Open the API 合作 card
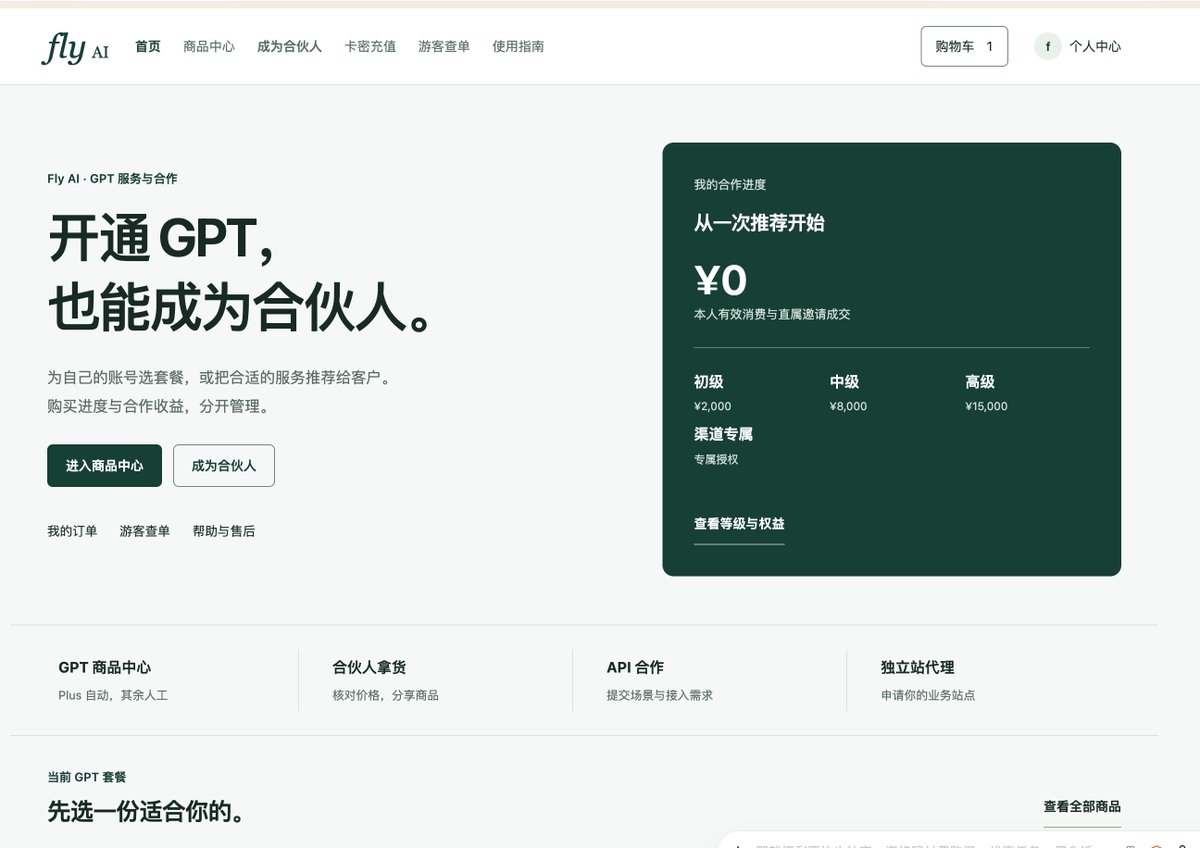 (x=709, y=680)
